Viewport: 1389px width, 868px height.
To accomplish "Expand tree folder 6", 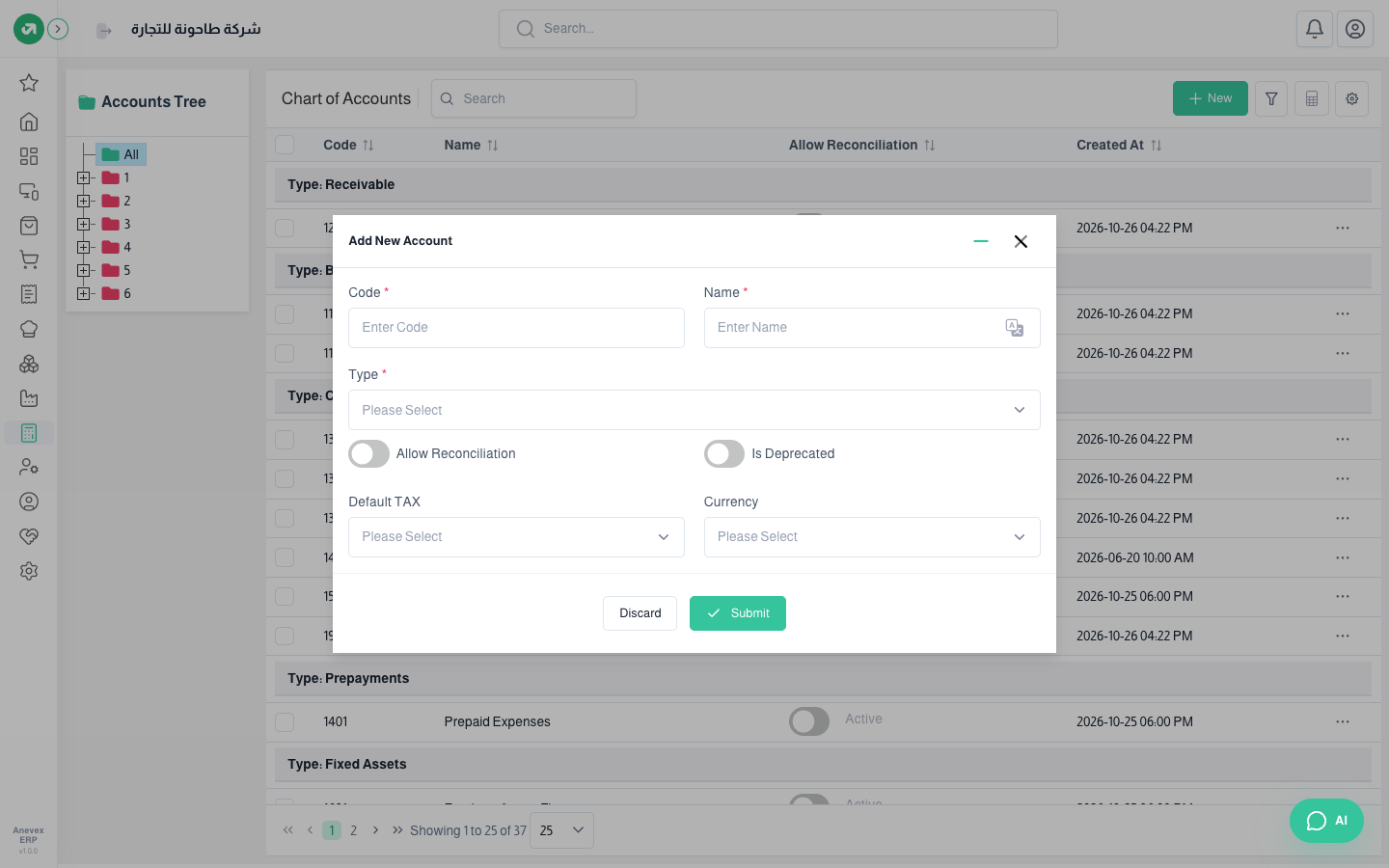I will [x=83, y=293].
